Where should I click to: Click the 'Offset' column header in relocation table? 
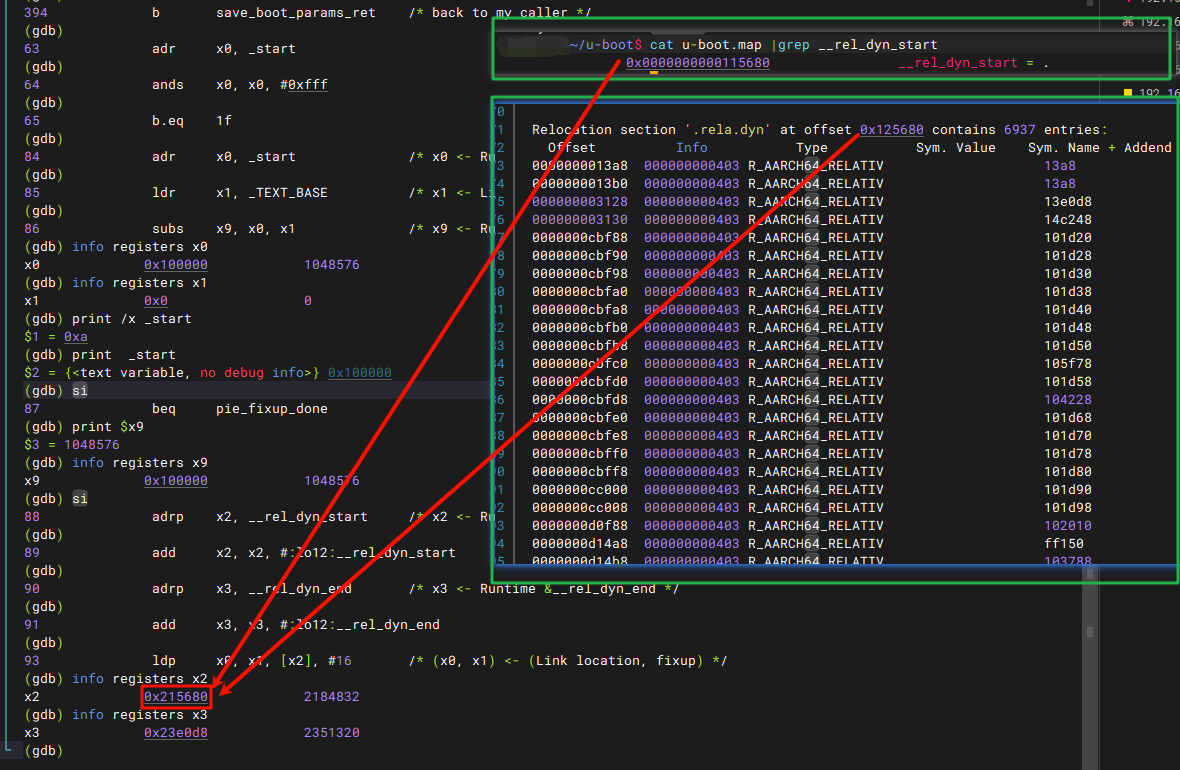coord(571,148)
